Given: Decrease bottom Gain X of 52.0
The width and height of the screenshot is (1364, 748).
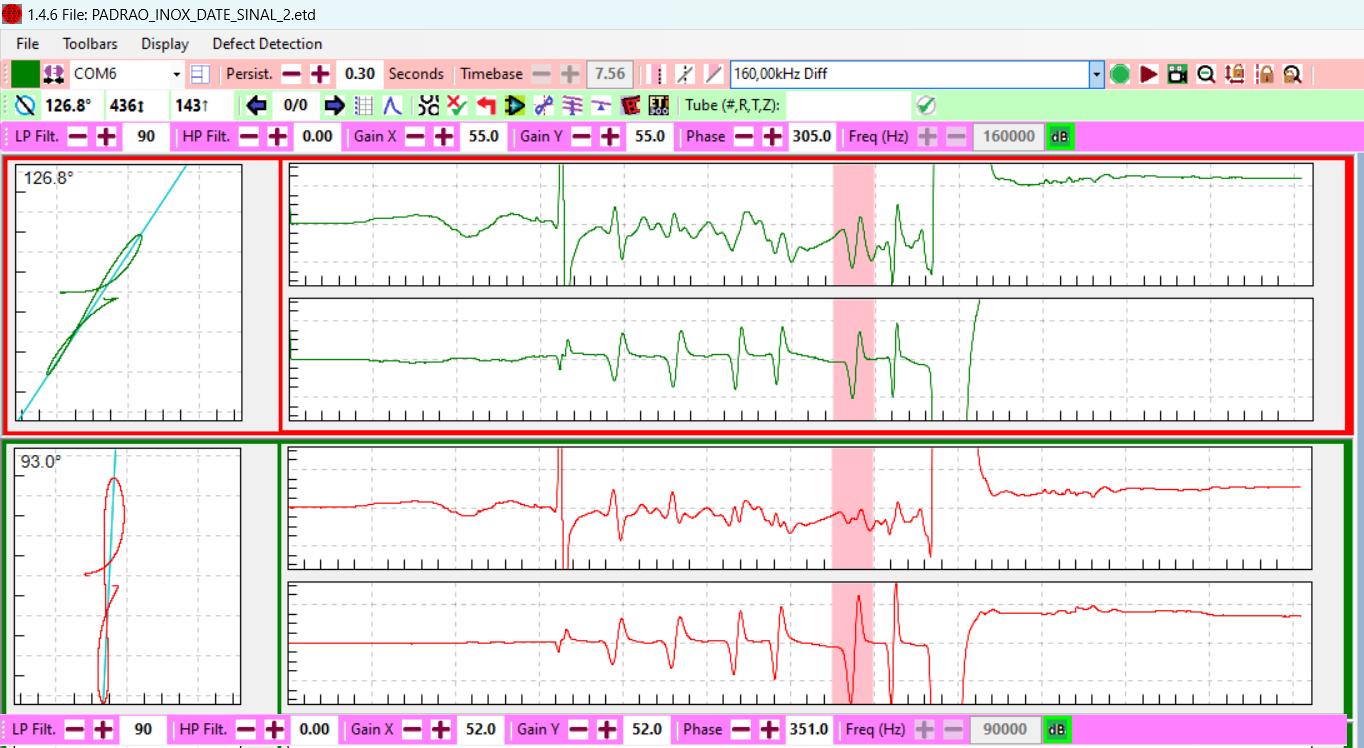Looking at the screenshot, I should coord(413,729).
